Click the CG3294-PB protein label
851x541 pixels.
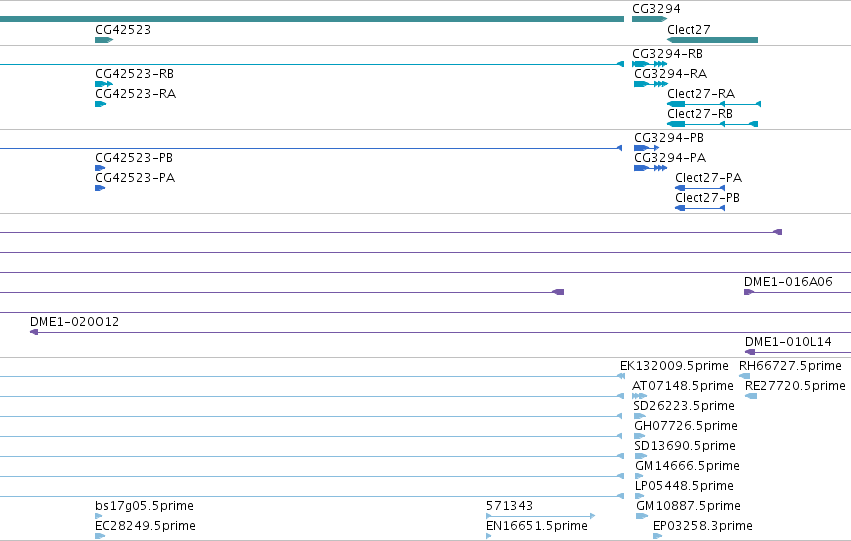coord(669,138)
